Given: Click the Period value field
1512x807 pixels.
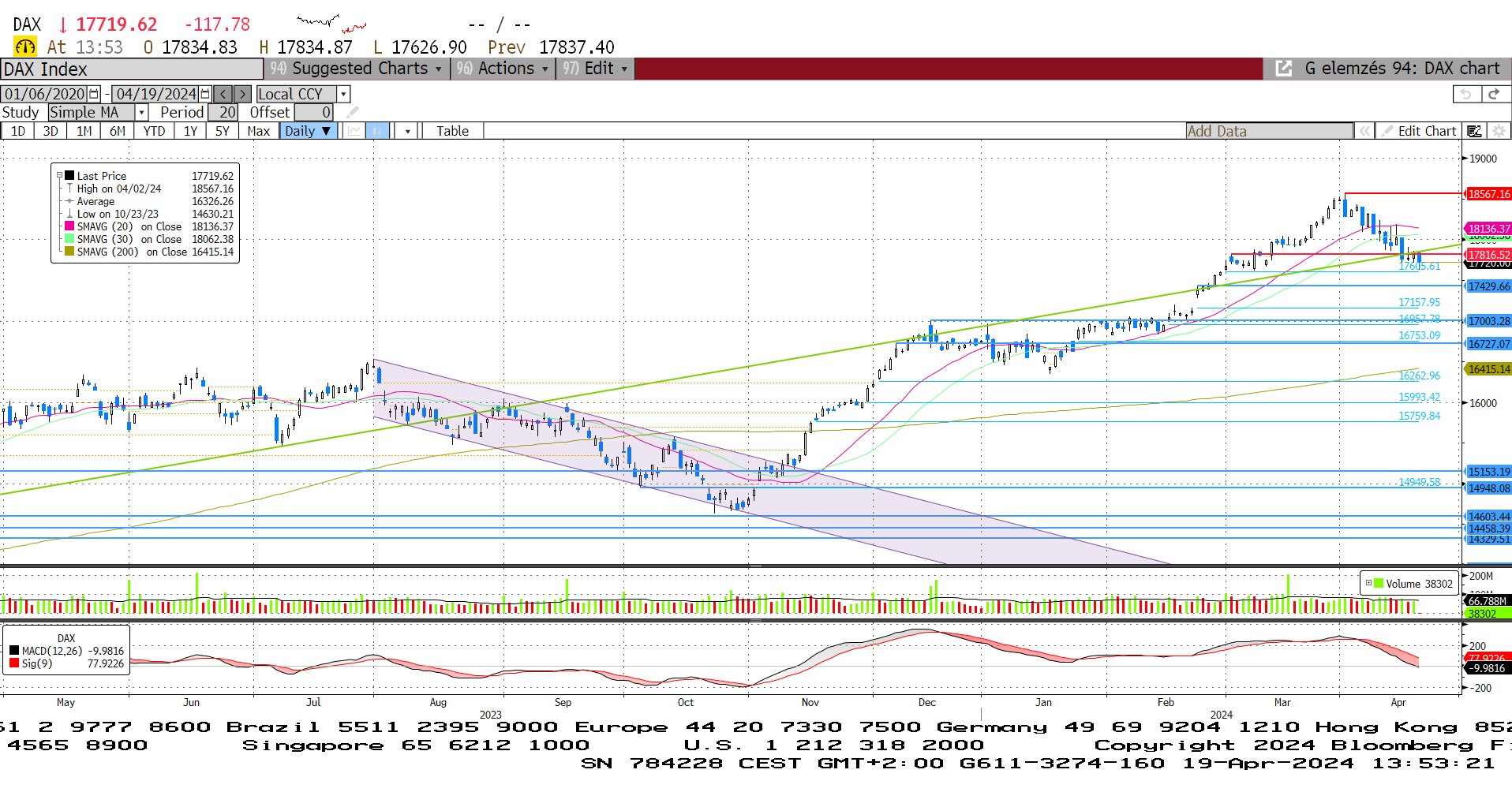Looking at the screenshot, I should click(223, 112).
